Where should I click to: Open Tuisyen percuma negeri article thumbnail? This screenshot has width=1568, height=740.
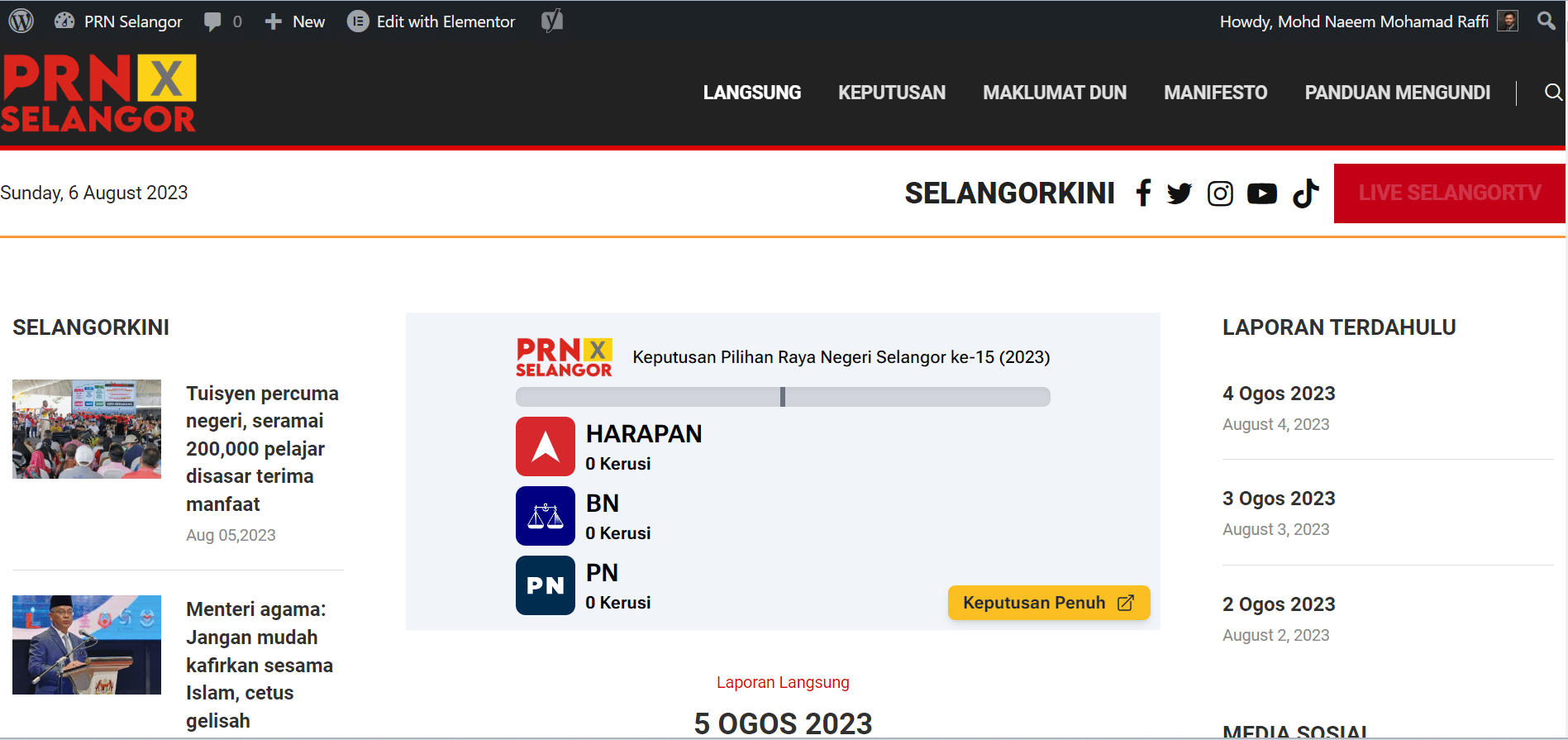[87, 429]
